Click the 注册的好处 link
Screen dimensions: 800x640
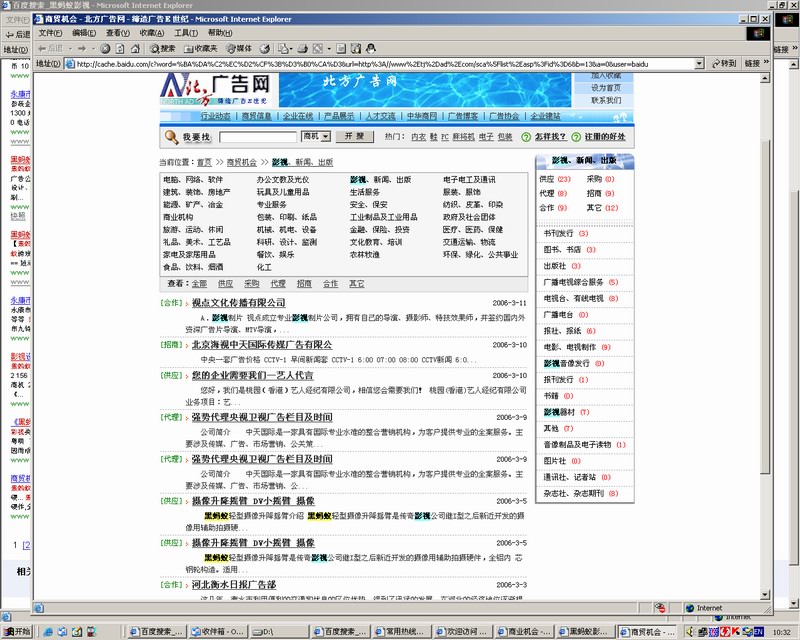tap(605, 137)
